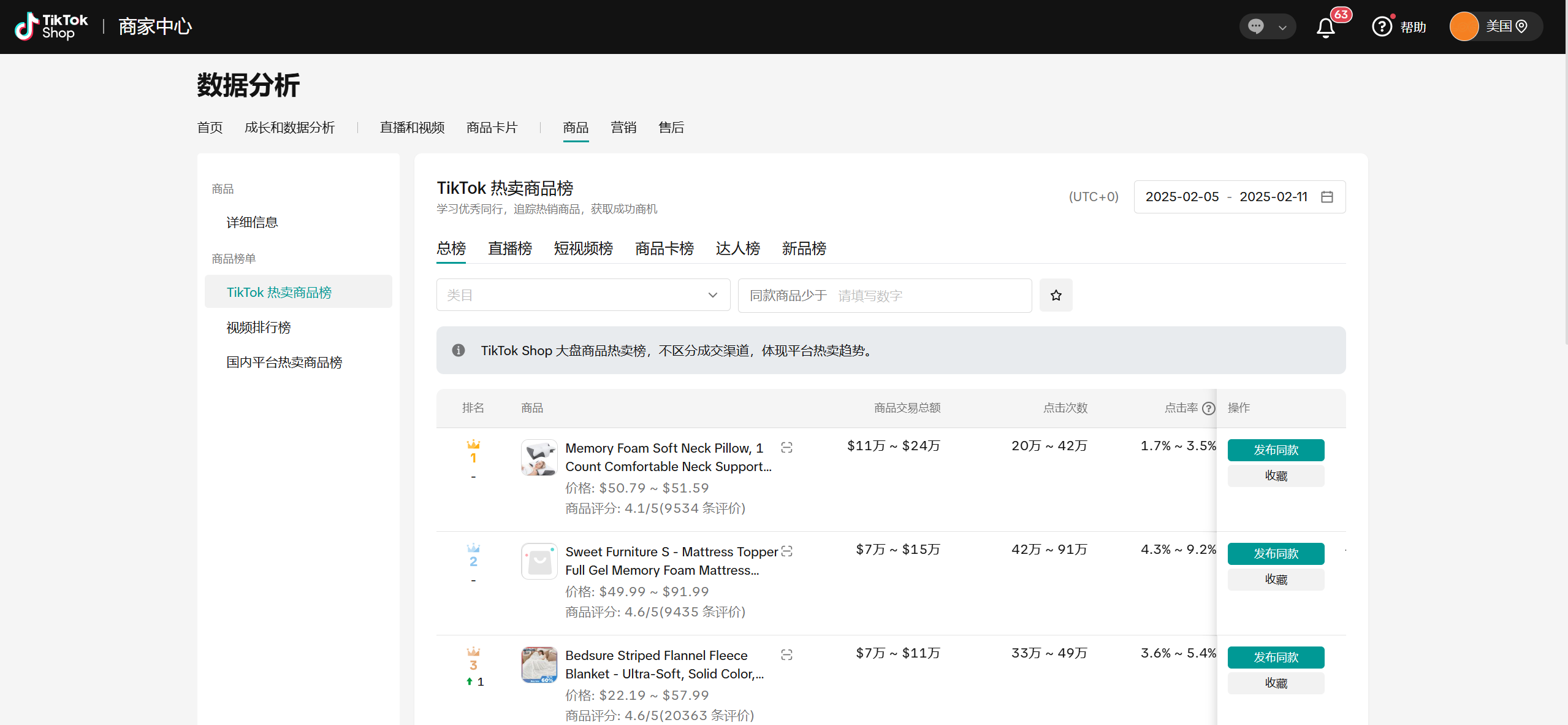Select 视频排行榜 in the left sidebar

(258, 327)
